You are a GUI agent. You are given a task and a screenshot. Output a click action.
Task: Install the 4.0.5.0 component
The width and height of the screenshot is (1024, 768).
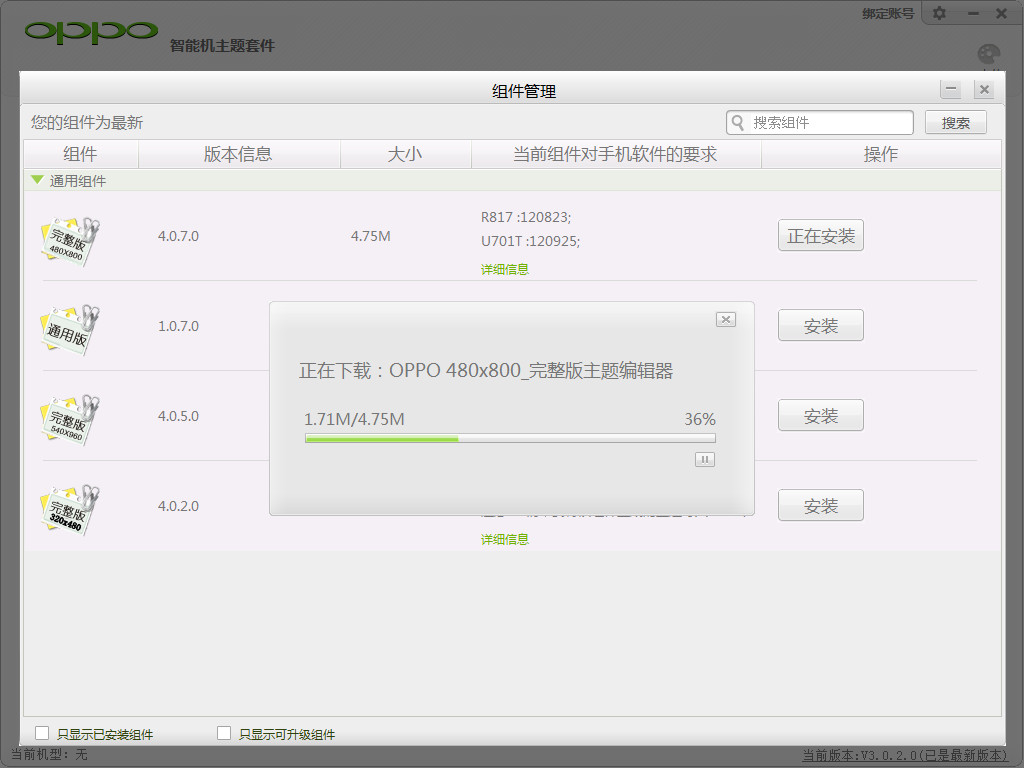pyautogui.click(x=821, y=415)
